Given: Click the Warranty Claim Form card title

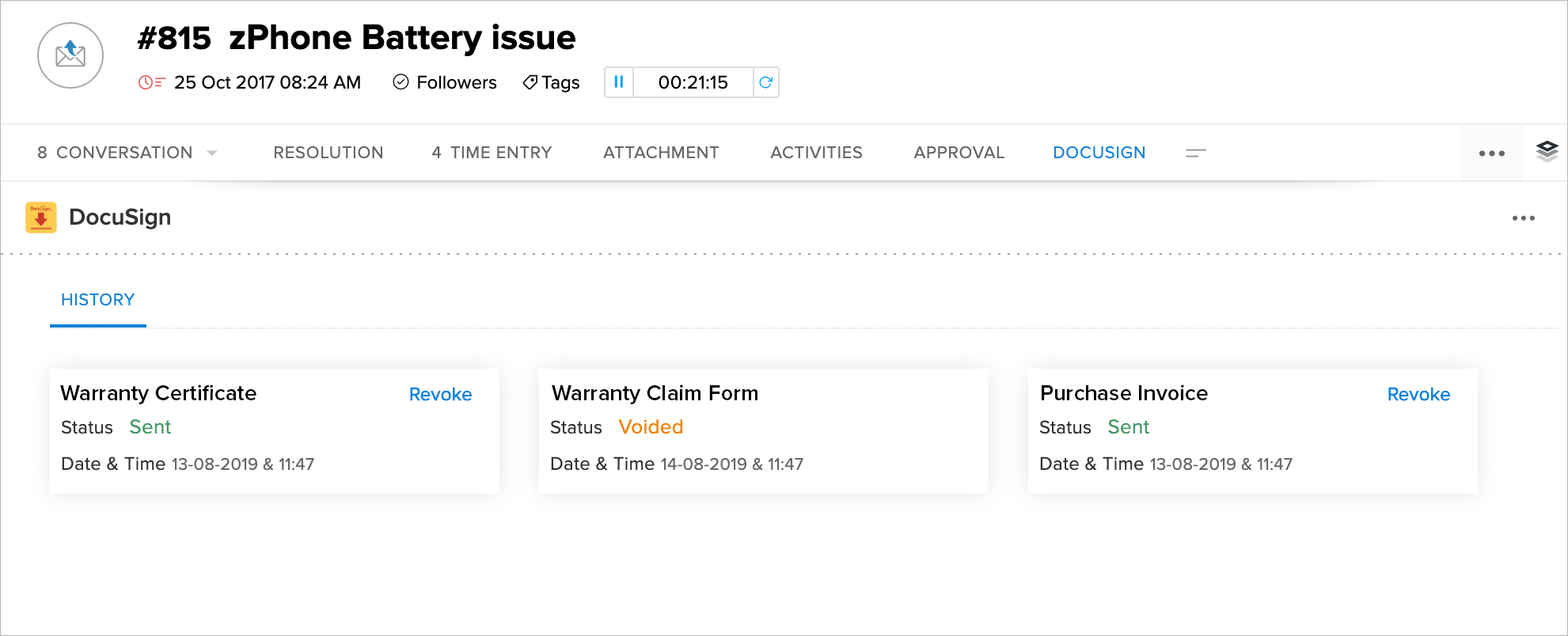Looking at the screenshot, I should 655,393.
